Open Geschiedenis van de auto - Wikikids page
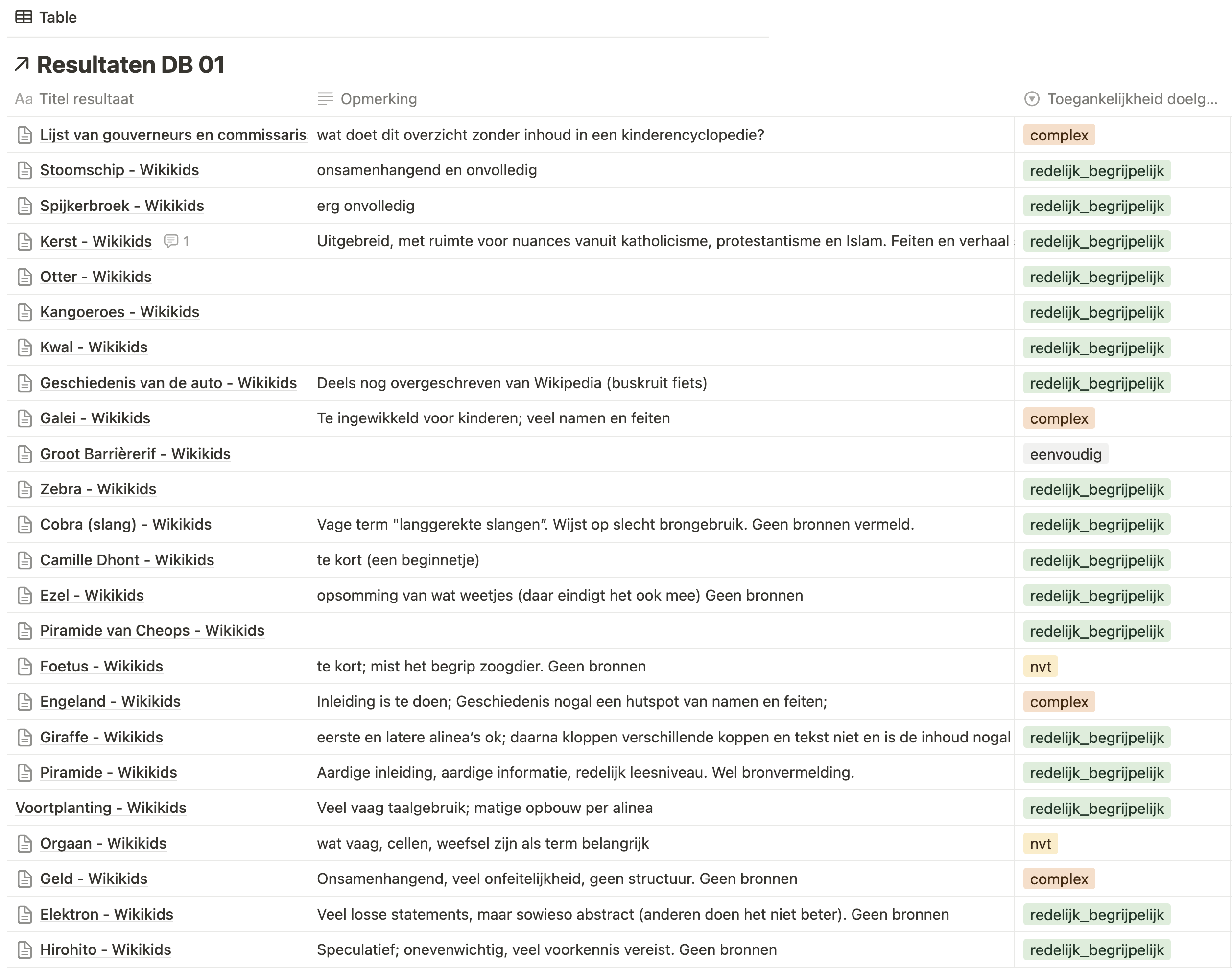This screenshot has height=972, width=1232. pyautogui.click(x=168, y=383)
